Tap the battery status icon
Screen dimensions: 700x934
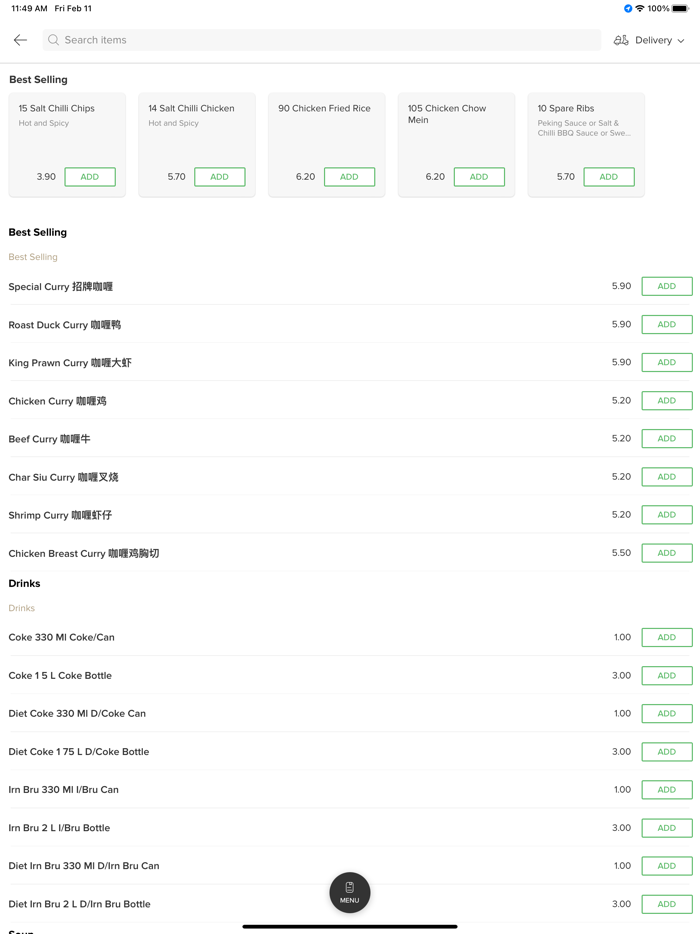[680, 9]
